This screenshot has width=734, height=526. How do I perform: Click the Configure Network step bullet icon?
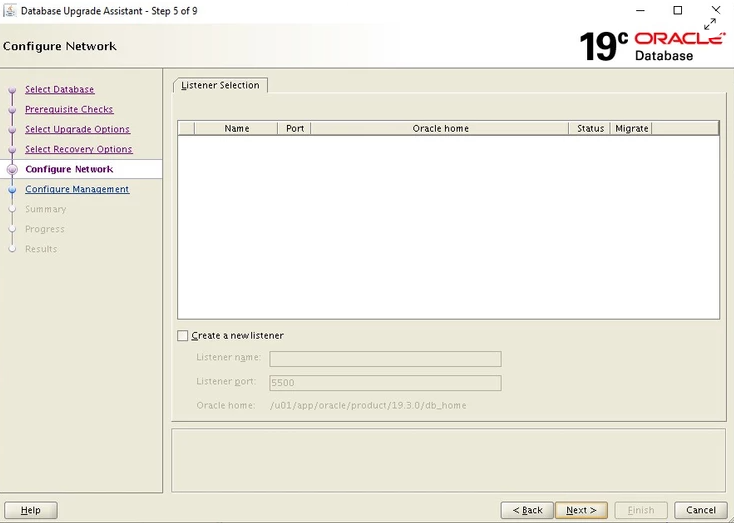13,169
